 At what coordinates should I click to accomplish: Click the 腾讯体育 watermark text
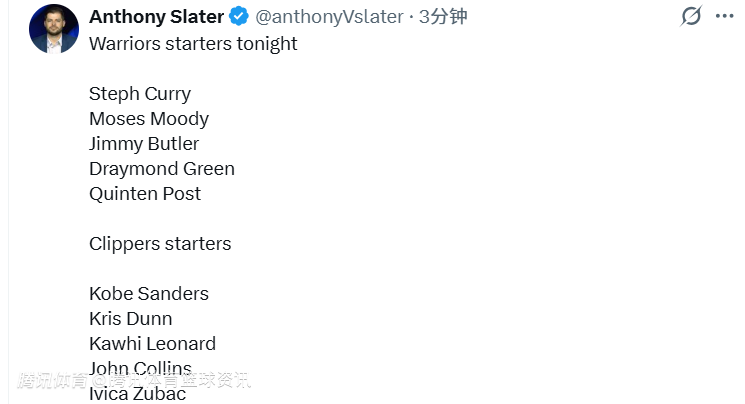[50, 381]
